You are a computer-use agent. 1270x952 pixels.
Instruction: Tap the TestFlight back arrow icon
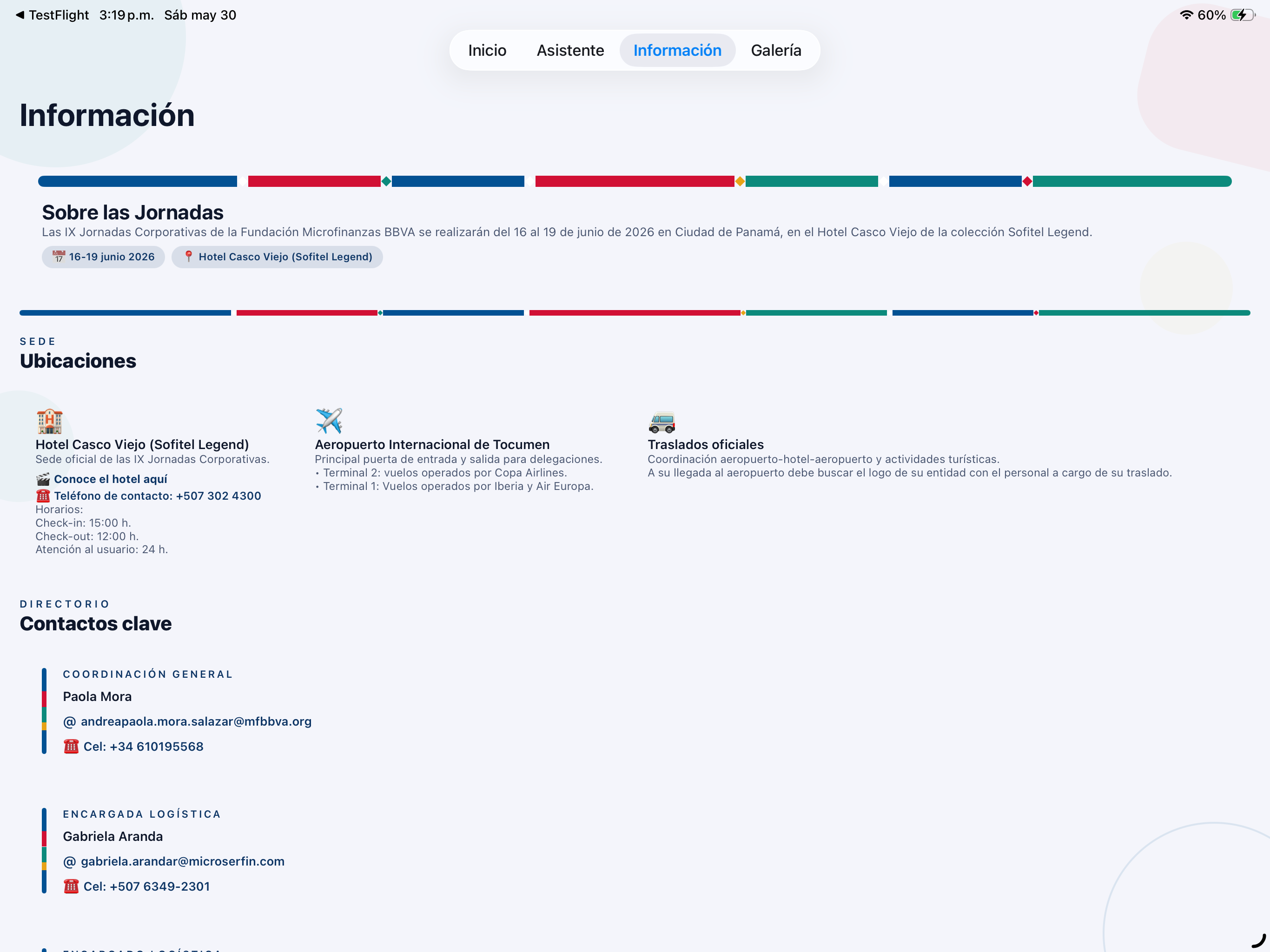coord(20,15)
